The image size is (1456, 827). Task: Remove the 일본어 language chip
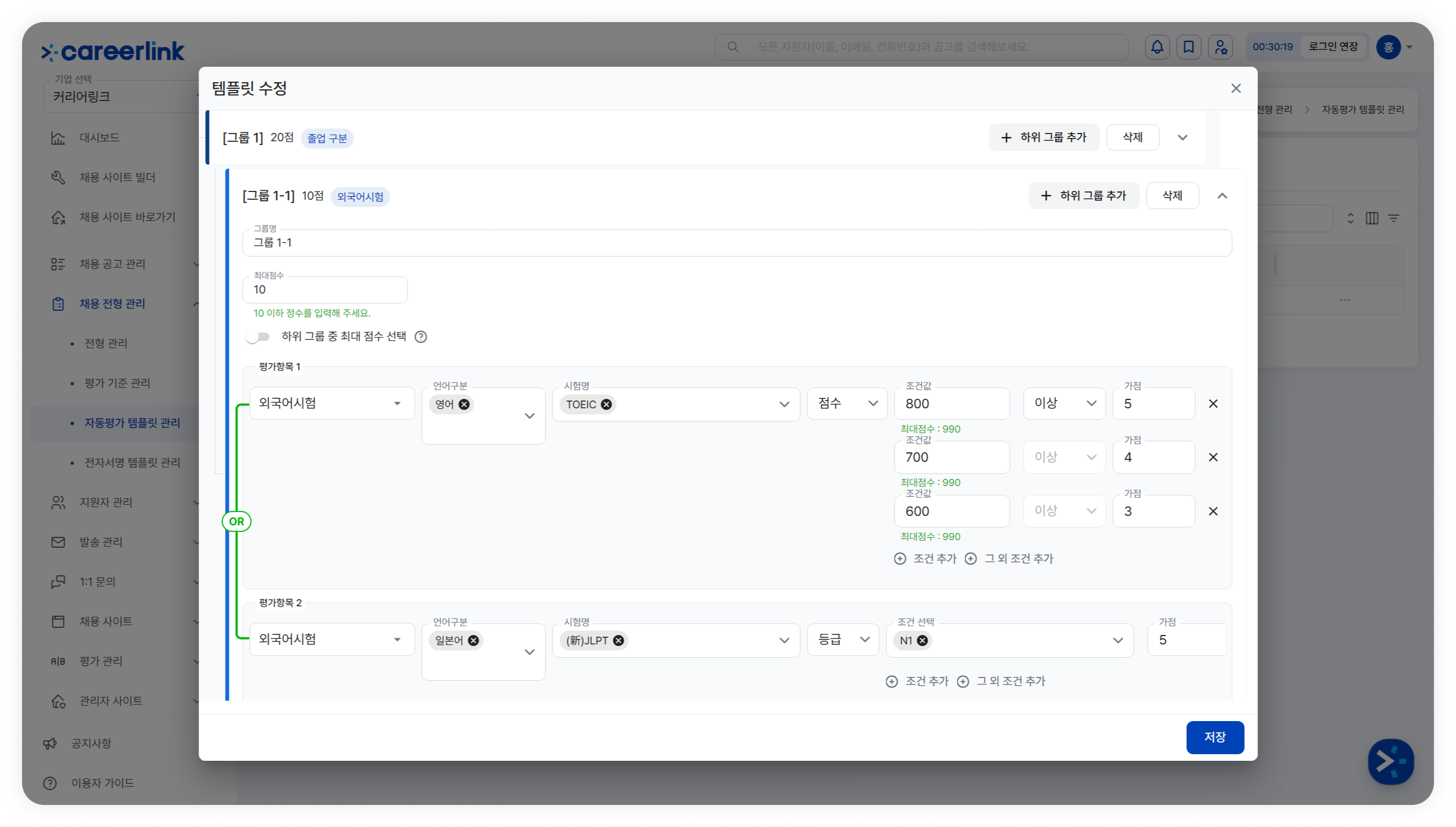[473, 641]
